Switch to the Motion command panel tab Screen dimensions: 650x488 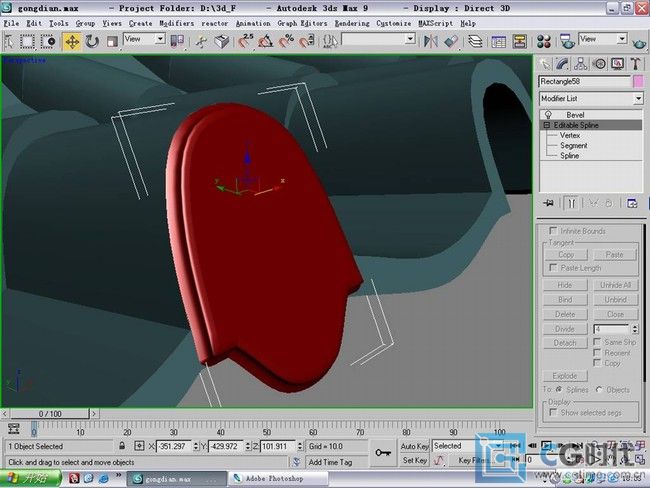pos(599,64)
